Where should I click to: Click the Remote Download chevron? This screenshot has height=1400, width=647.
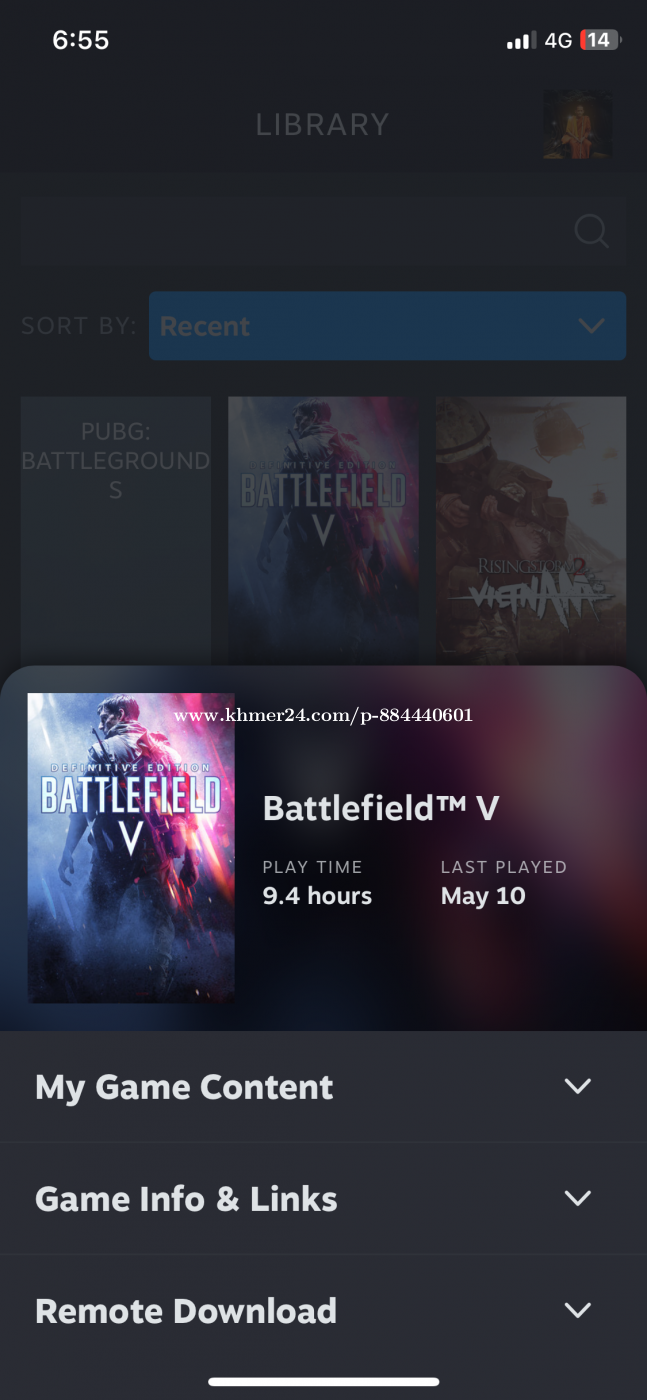578,1310
